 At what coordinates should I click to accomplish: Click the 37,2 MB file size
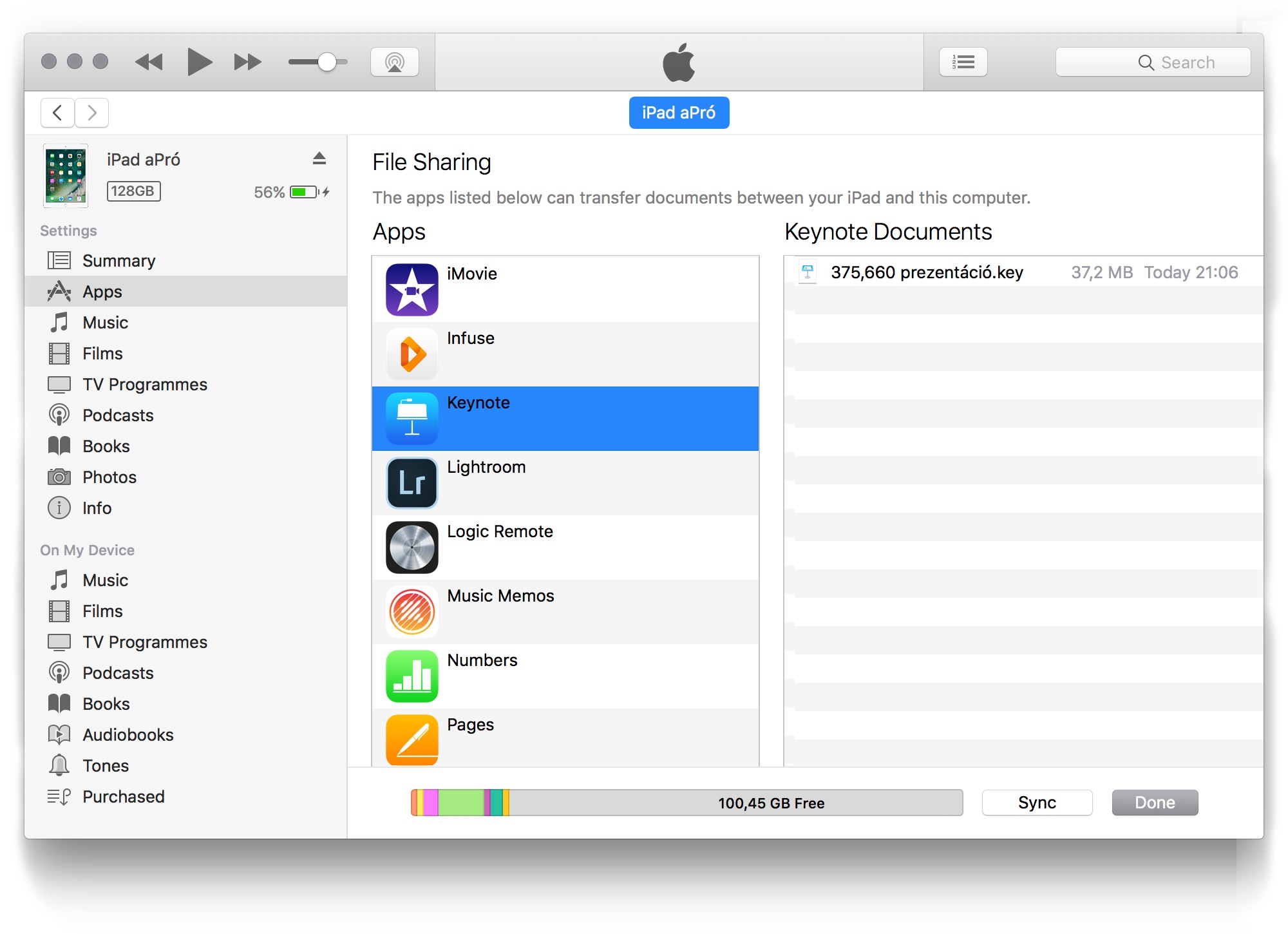click(1102, 272)
